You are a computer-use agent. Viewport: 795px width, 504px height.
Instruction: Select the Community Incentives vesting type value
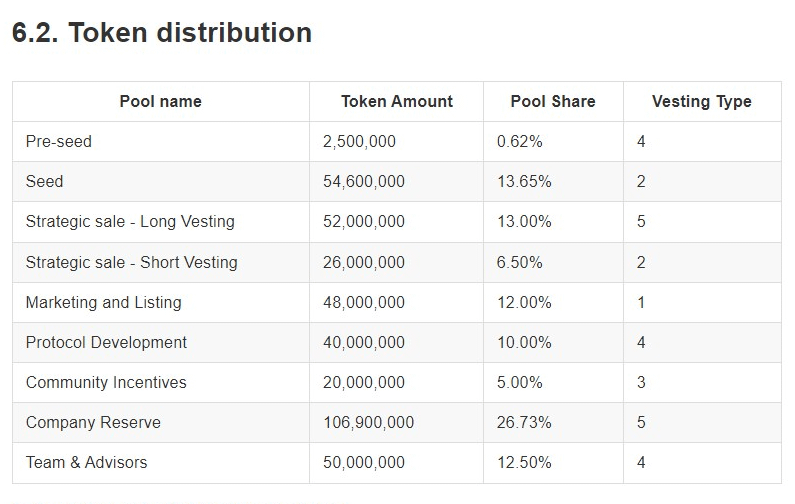(641, 382)
